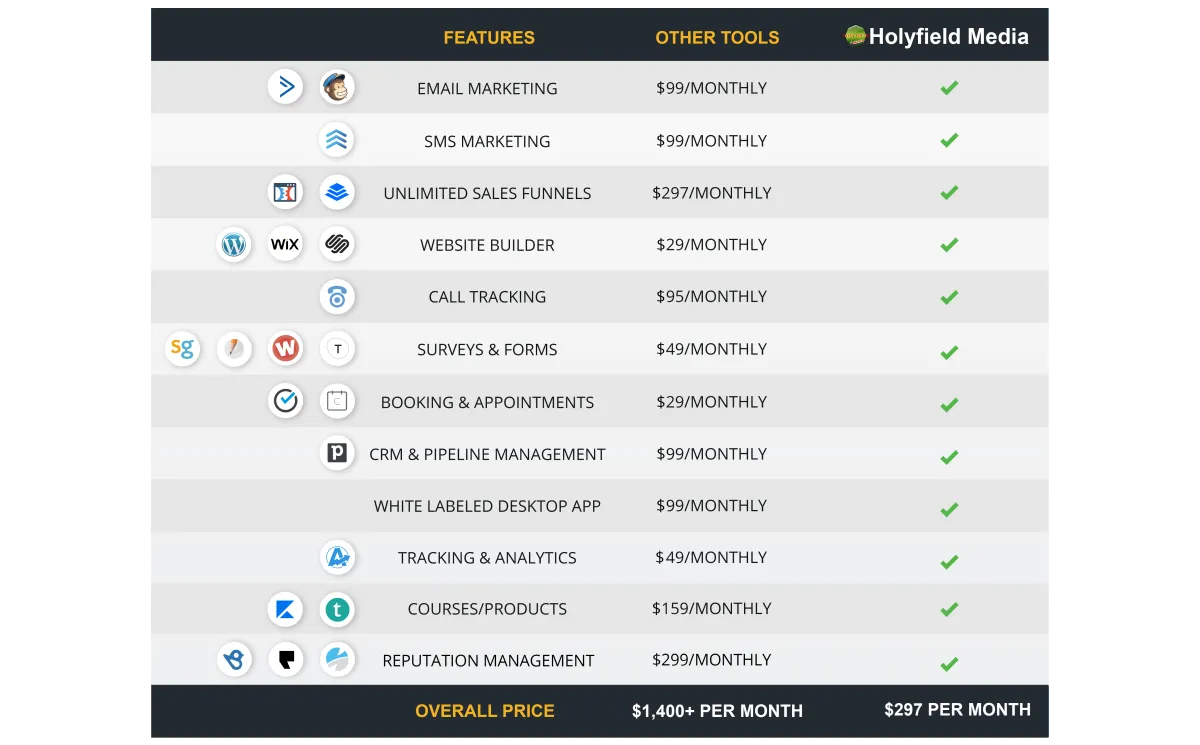Click the green checkmark for Unlimited Sales Funnels
Viewport: 1200px width, 745px height.
click(949, 192)
